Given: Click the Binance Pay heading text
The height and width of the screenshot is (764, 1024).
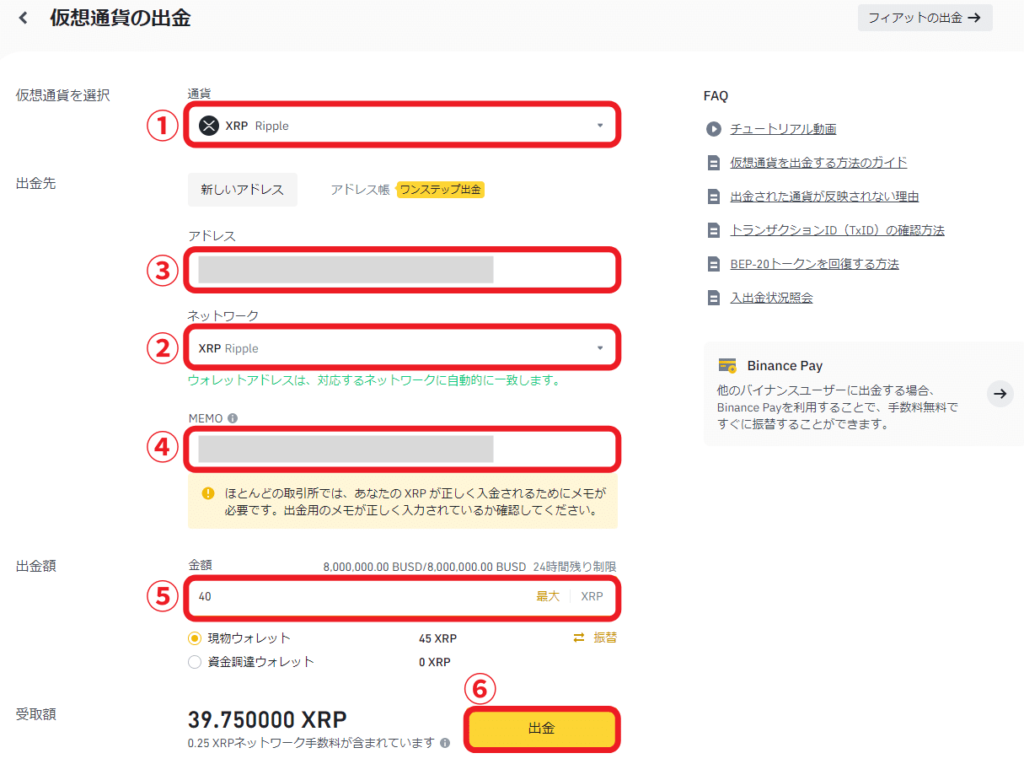Looking at the screenshot, I should (784, 366).
